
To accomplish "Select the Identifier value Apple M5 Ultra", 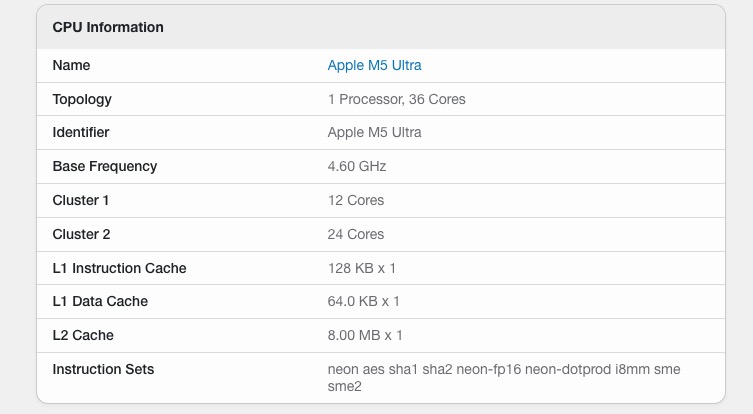I will 374,133.
